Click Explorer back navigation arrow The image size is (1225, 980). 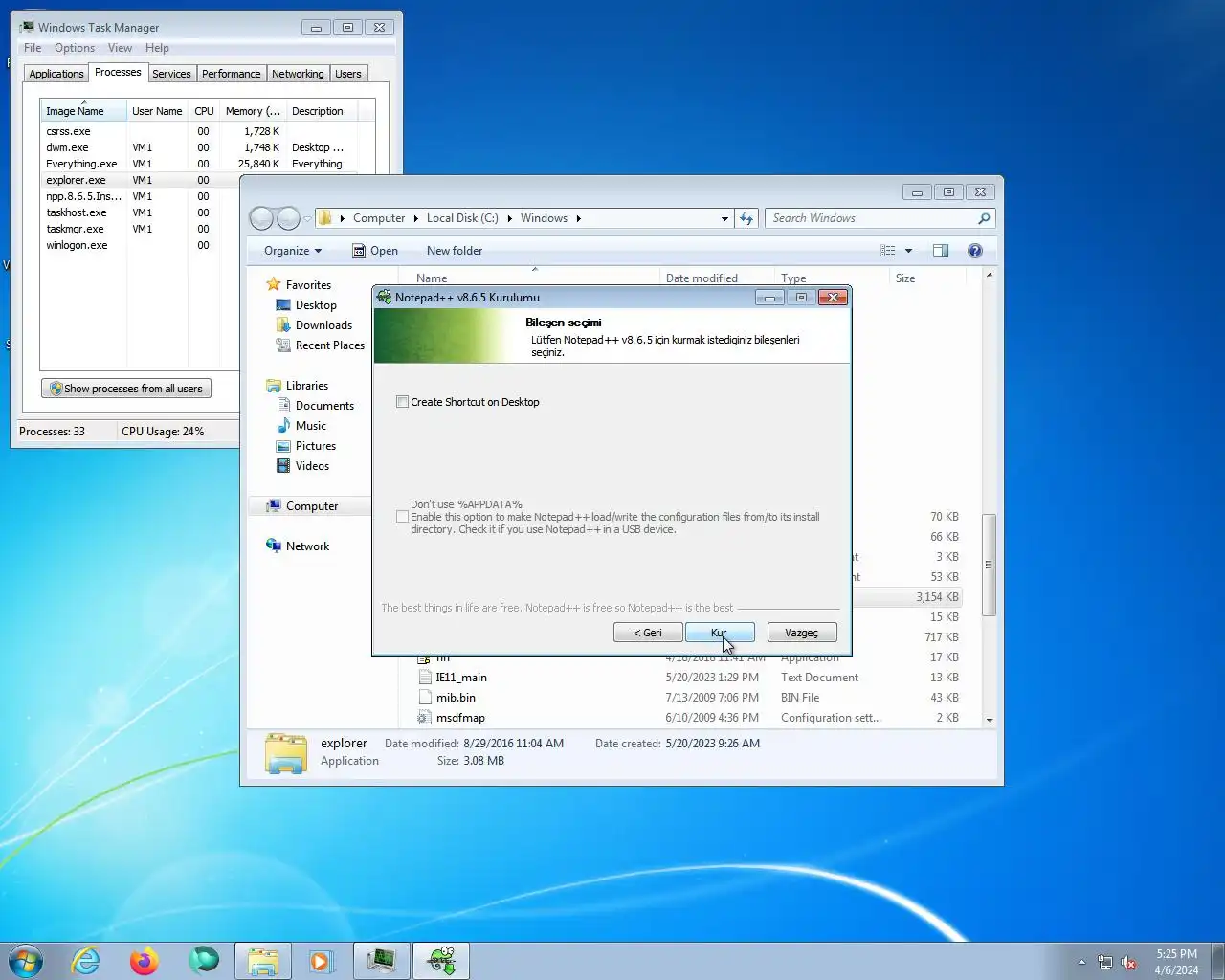pos(262,218)
